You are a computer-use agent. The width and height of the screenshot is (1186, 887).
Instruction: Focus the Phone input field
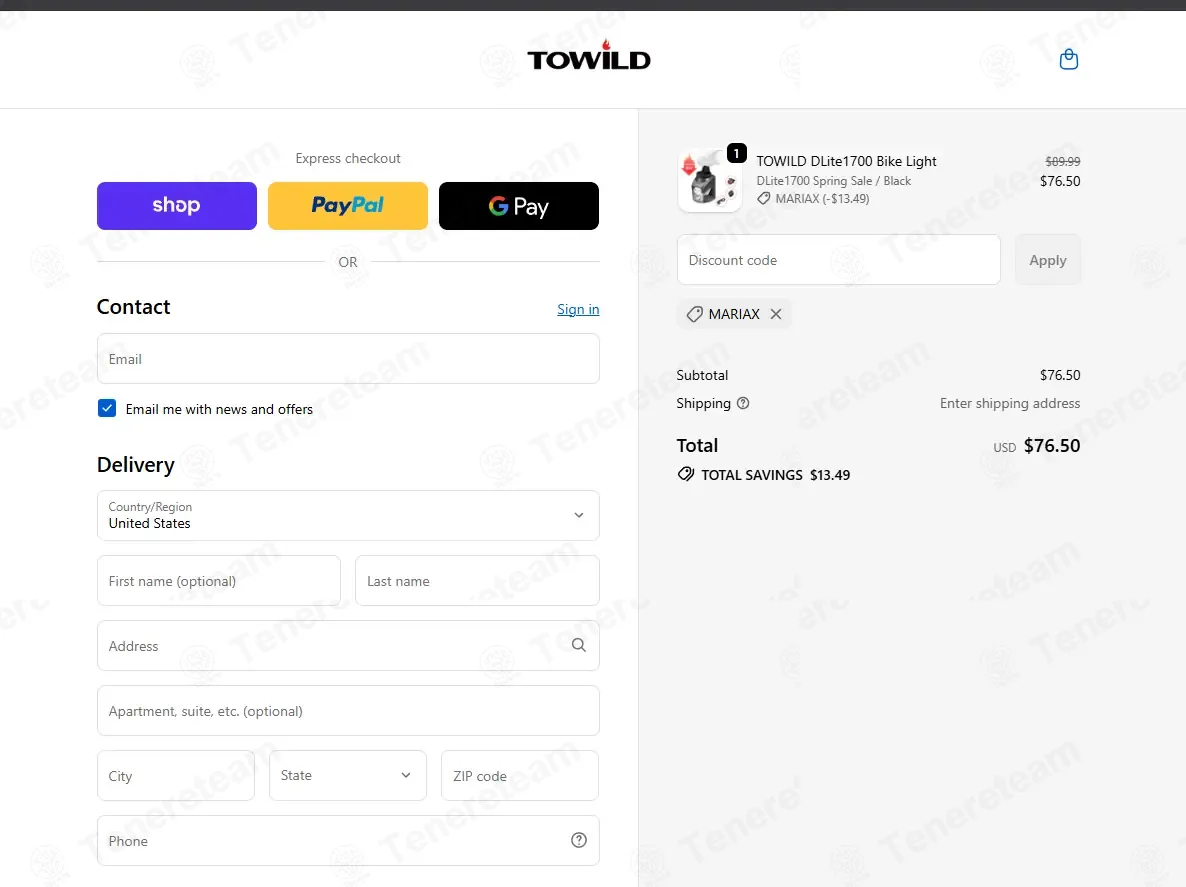(348, 840)
